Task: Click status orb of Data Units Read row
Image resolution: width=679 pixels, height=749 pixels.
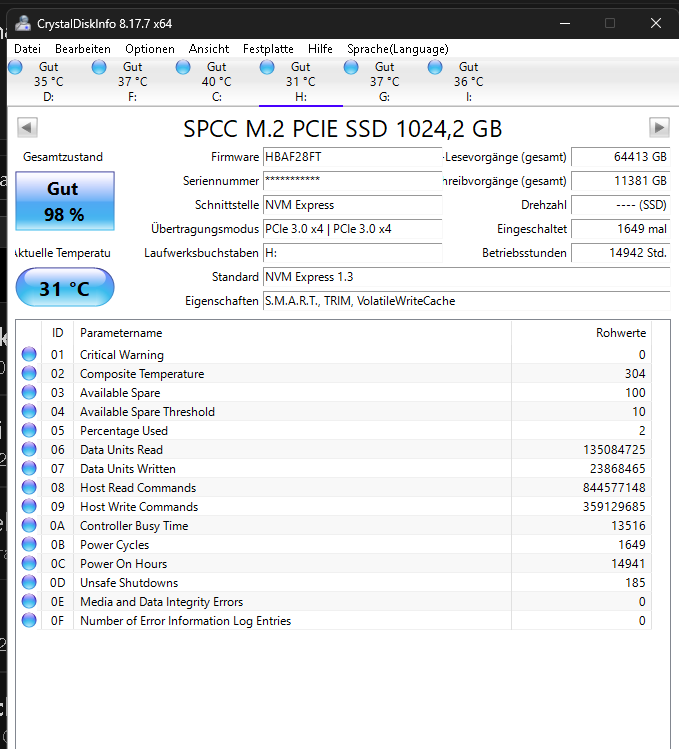Action: [x=29, y=449]
